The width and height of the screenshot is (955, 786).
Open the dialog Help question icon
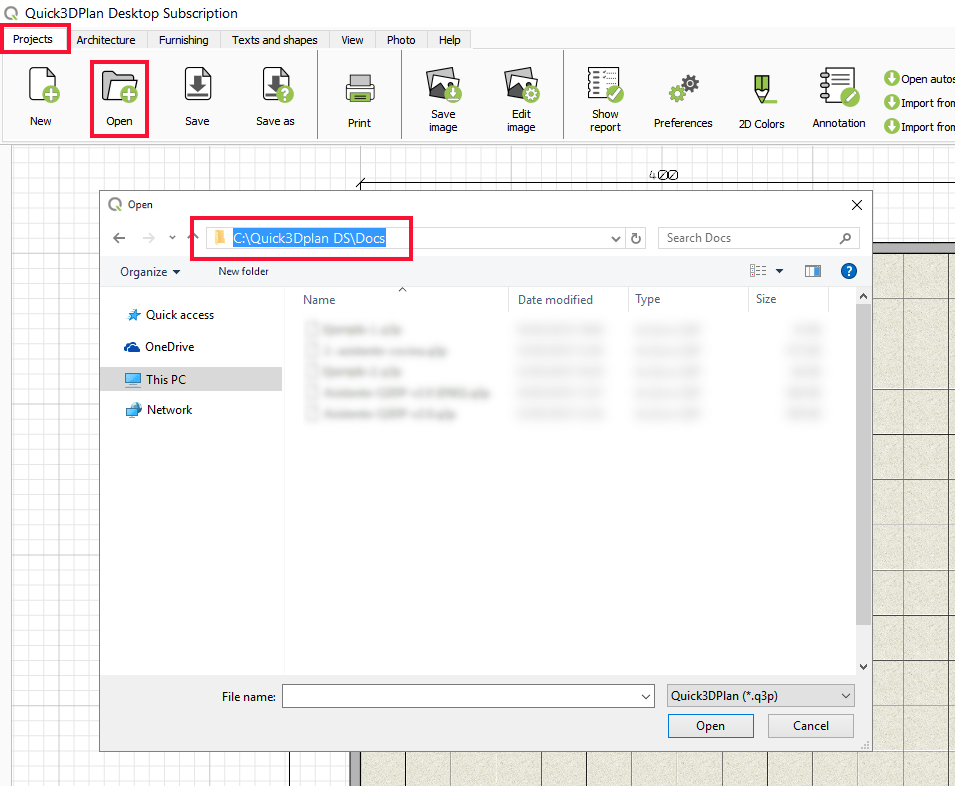coord(848,271)
